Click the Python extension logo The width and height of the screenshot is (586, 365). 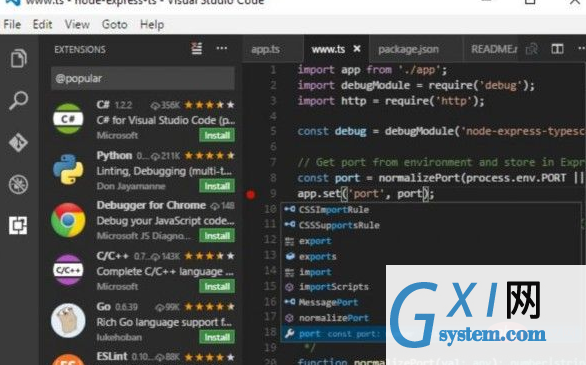68,169
